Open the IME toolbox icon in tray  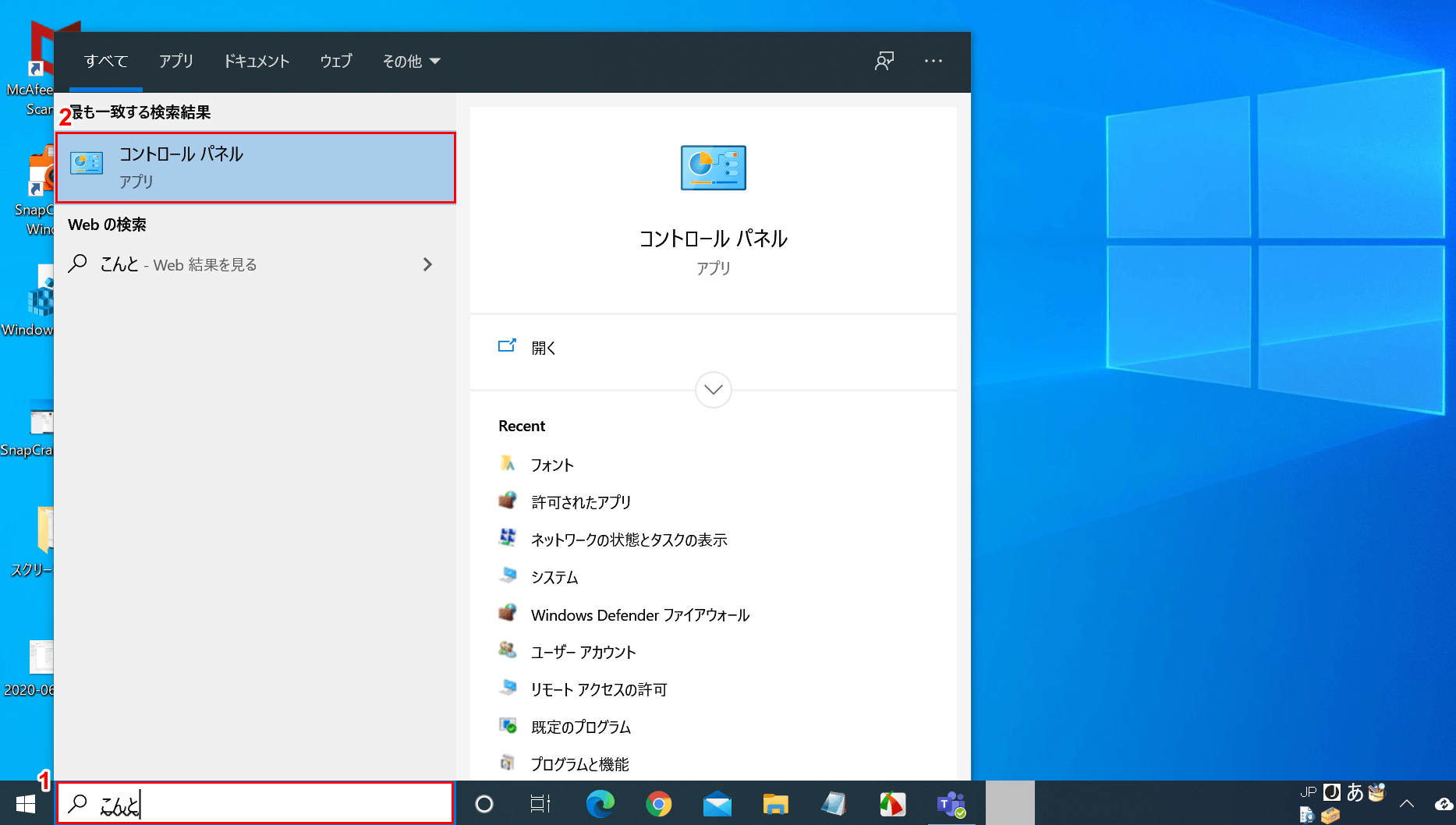click(x=1330, y=816)
